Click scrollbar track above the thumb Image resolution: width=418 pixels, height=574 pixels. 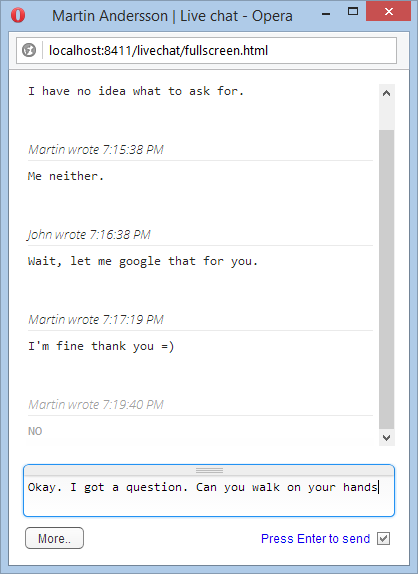tap(386, 116)
